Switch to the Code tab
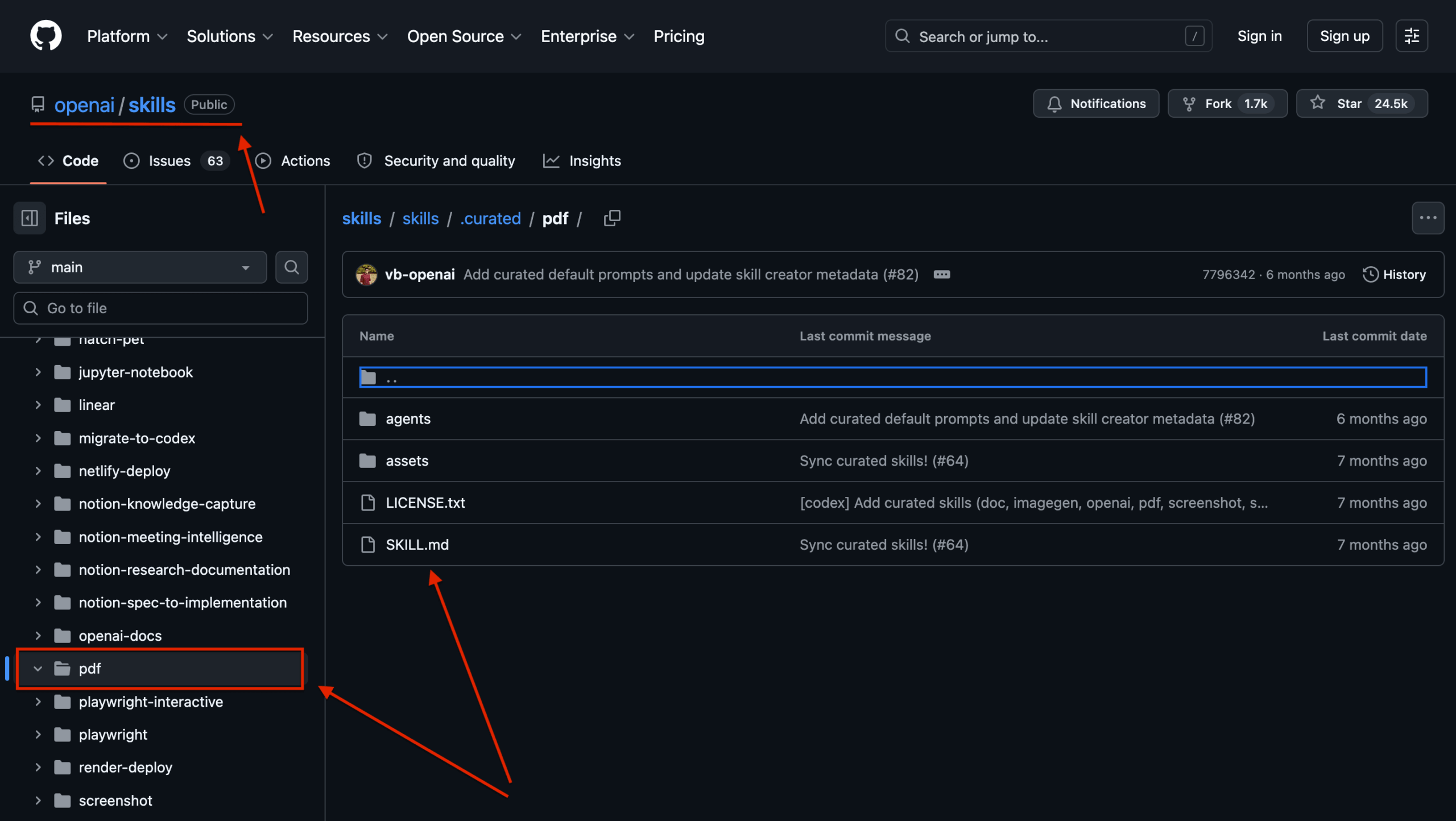The width and height of the screenshot is (1456, 821). click(68, 161)
